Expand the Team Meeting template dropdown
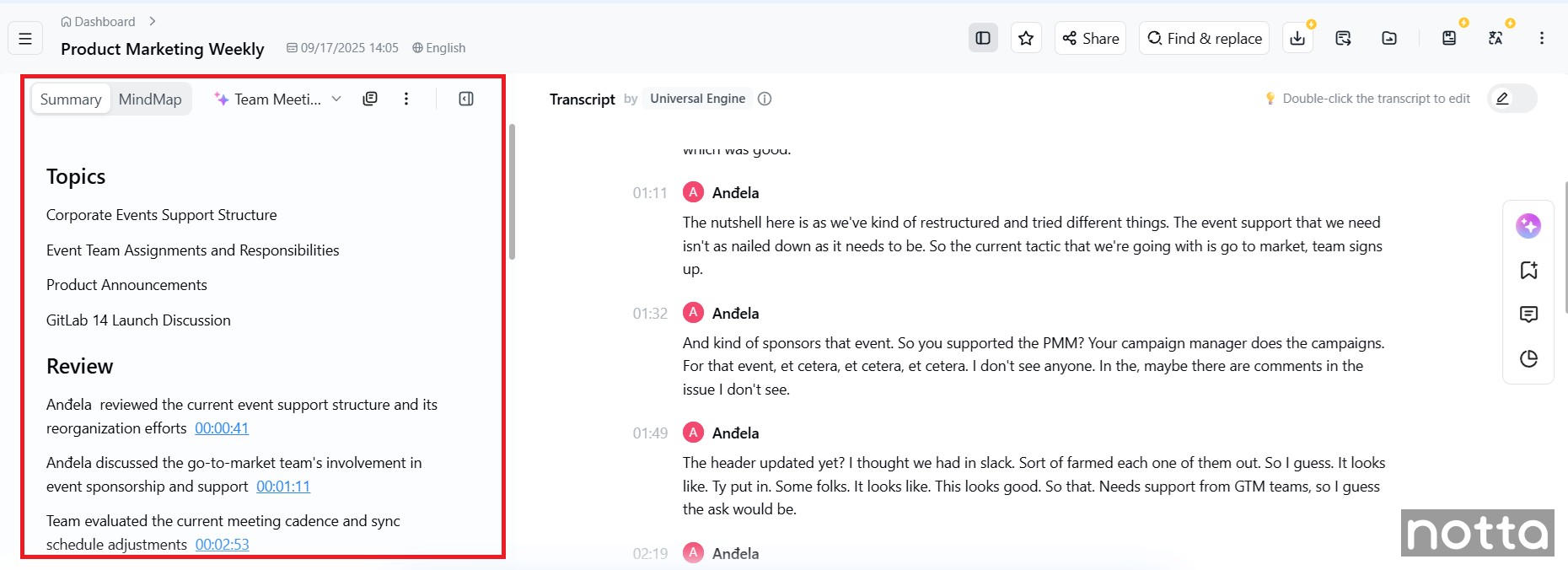The image size is (1568, 570). tap(336, 99)
